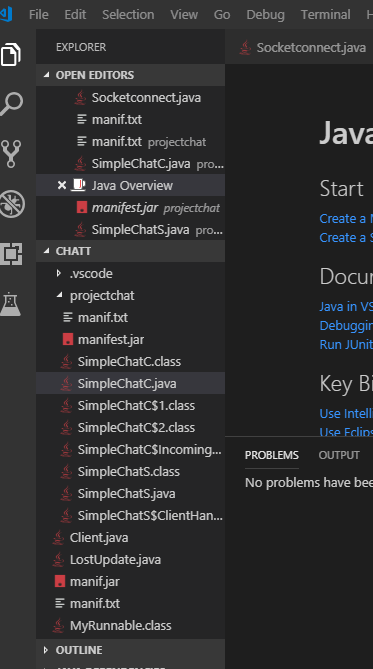Screen dimensions: 373x669
Task: Switch to the Problems panel tab
Action: pos(272,455)
